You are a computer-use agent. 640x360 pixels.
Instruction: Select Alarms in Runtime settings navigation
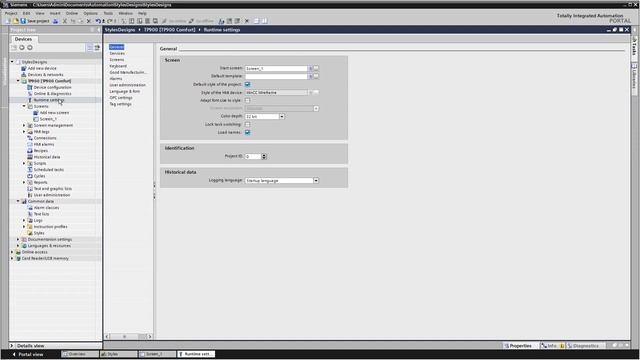click(116, 79)
